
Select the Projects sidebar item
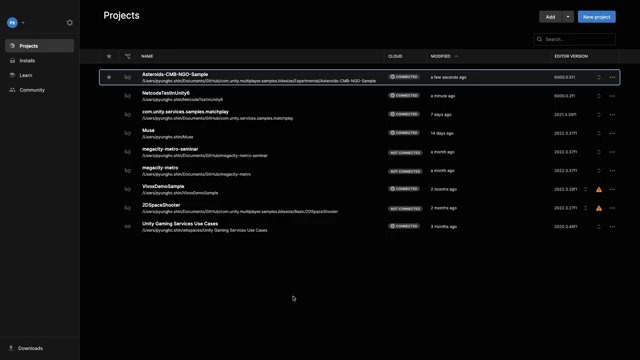39,46
